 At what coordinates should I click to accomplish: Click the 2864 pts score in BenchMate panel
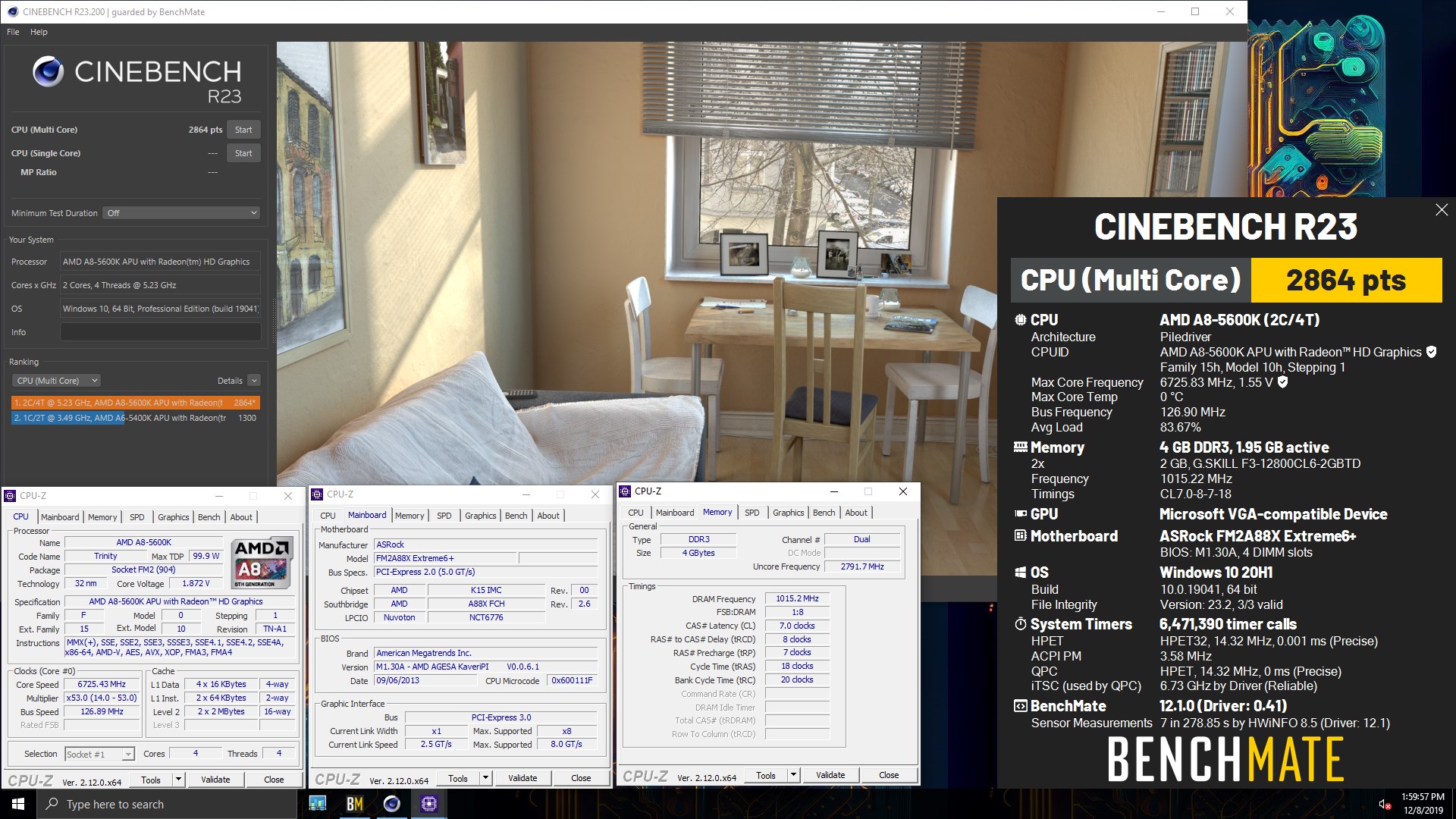tap(1346, 280)
